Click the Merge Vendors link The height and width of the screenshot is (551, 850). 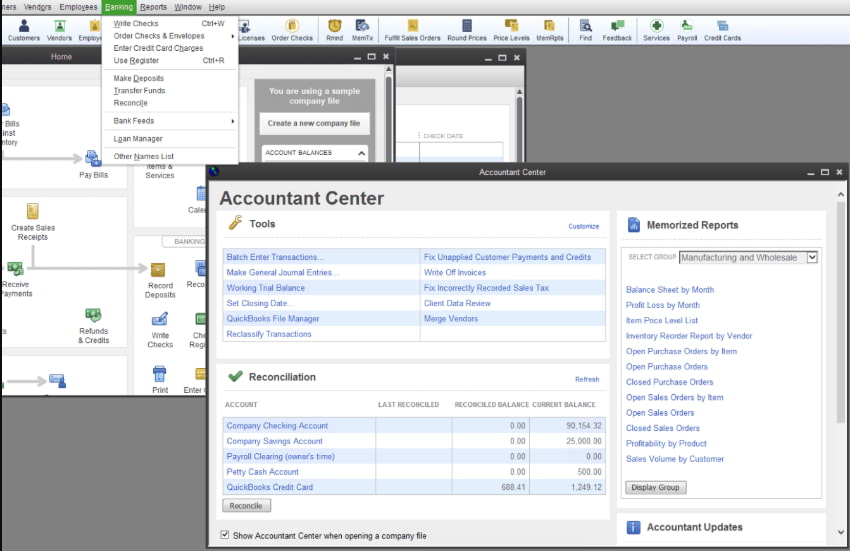[451, 318]
